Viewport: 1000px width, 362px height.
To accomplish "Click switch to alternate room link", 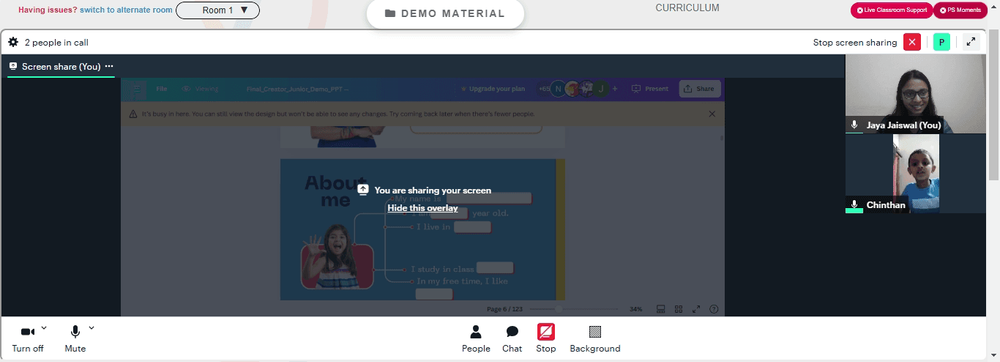I will click(126, 10).
